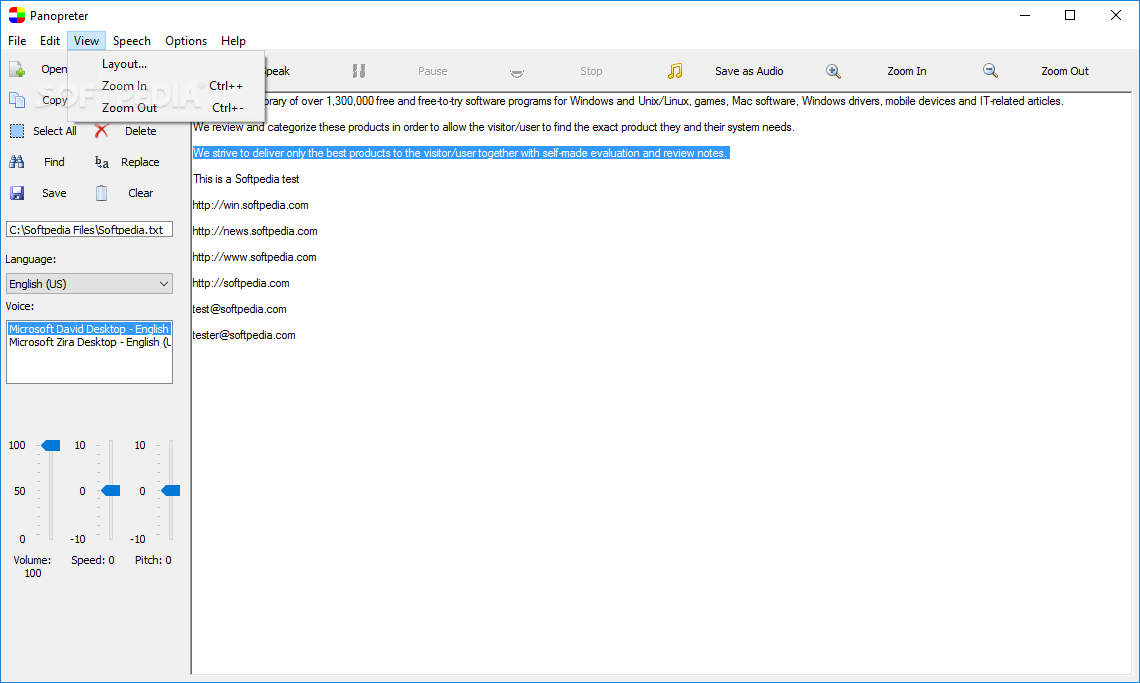The image size is (1140, 683).
Task: Click the text http://news.softpedia.com
Action: click(x=255, y=231)
